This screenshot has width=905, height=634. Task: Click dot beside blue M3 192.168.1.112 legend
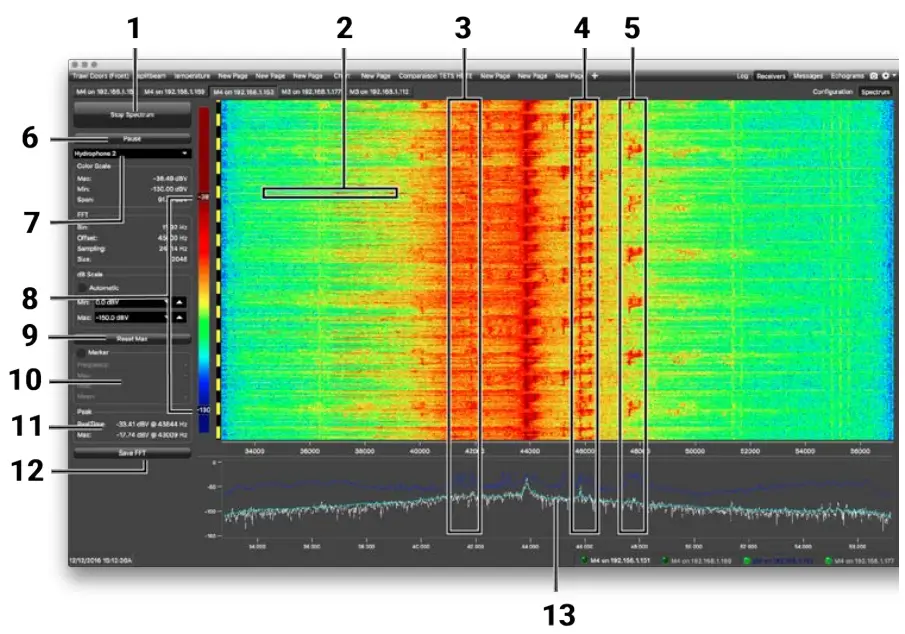[747, 560]
